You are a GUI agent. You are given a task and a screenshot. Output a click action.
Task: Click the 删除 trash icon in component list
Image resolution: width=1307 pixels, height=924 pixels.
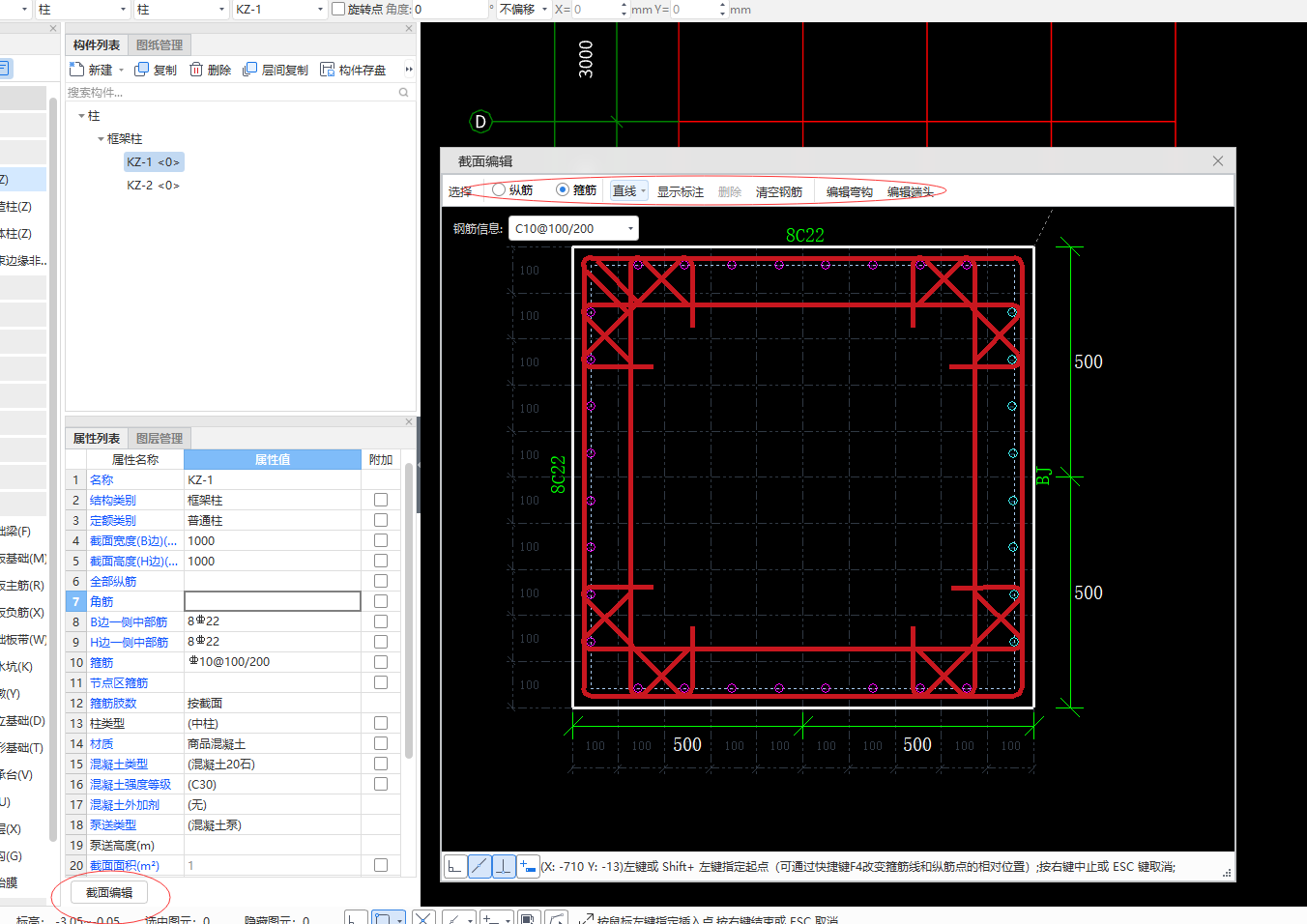196,70
